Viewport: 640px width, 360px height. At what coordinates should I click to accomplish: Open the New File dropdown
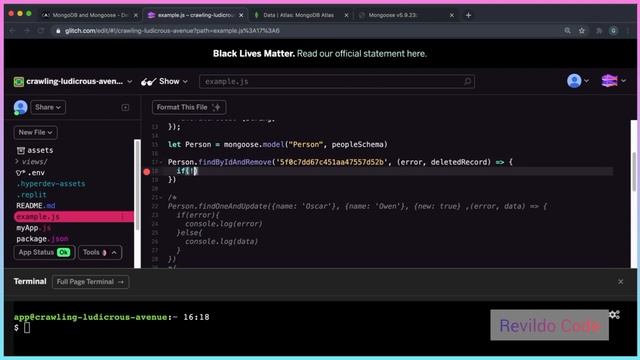coord(36,132)
